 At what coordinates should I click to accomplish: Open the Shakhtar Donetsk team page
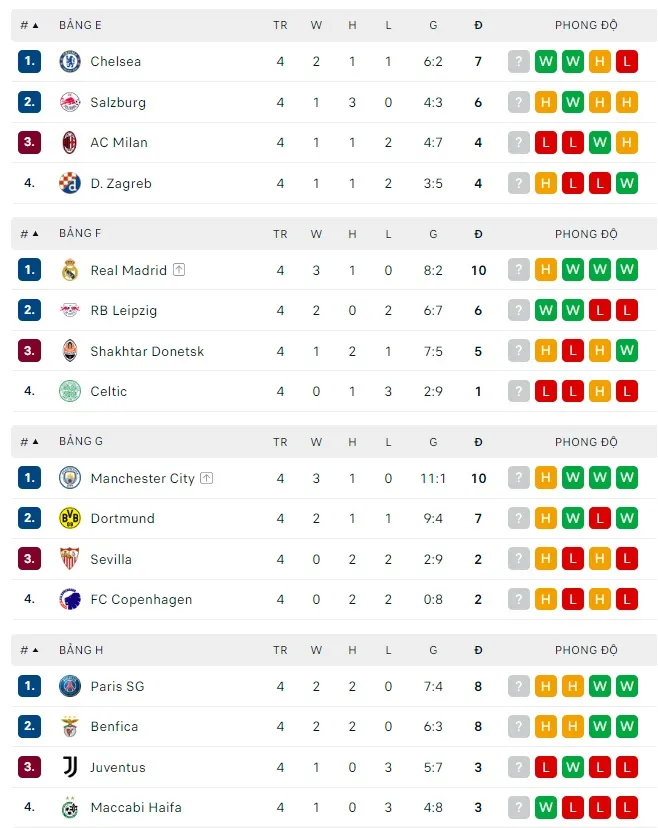147,351
